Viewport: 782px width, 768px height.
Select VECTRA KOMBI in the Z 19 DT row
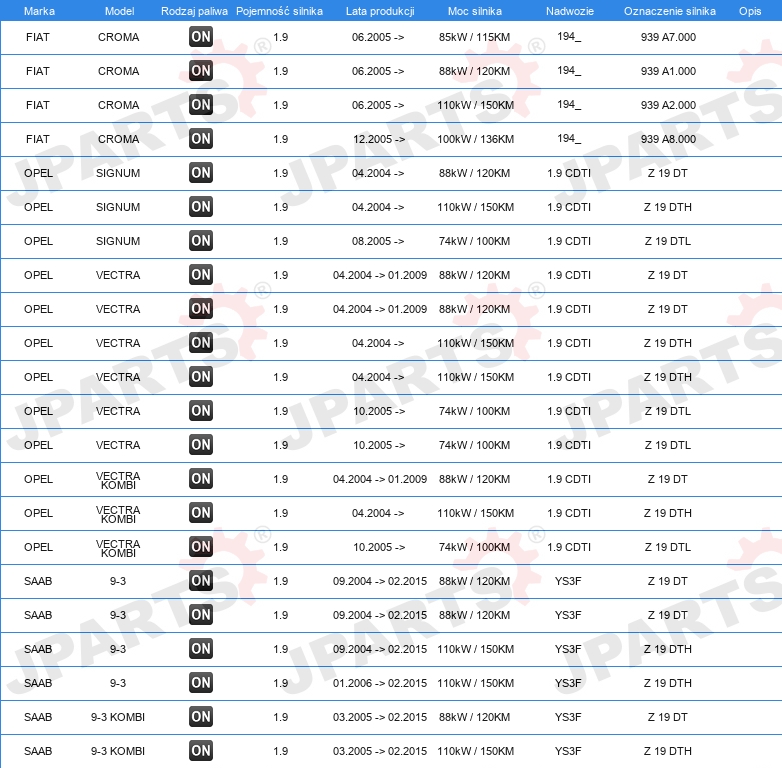click(118, 480)
